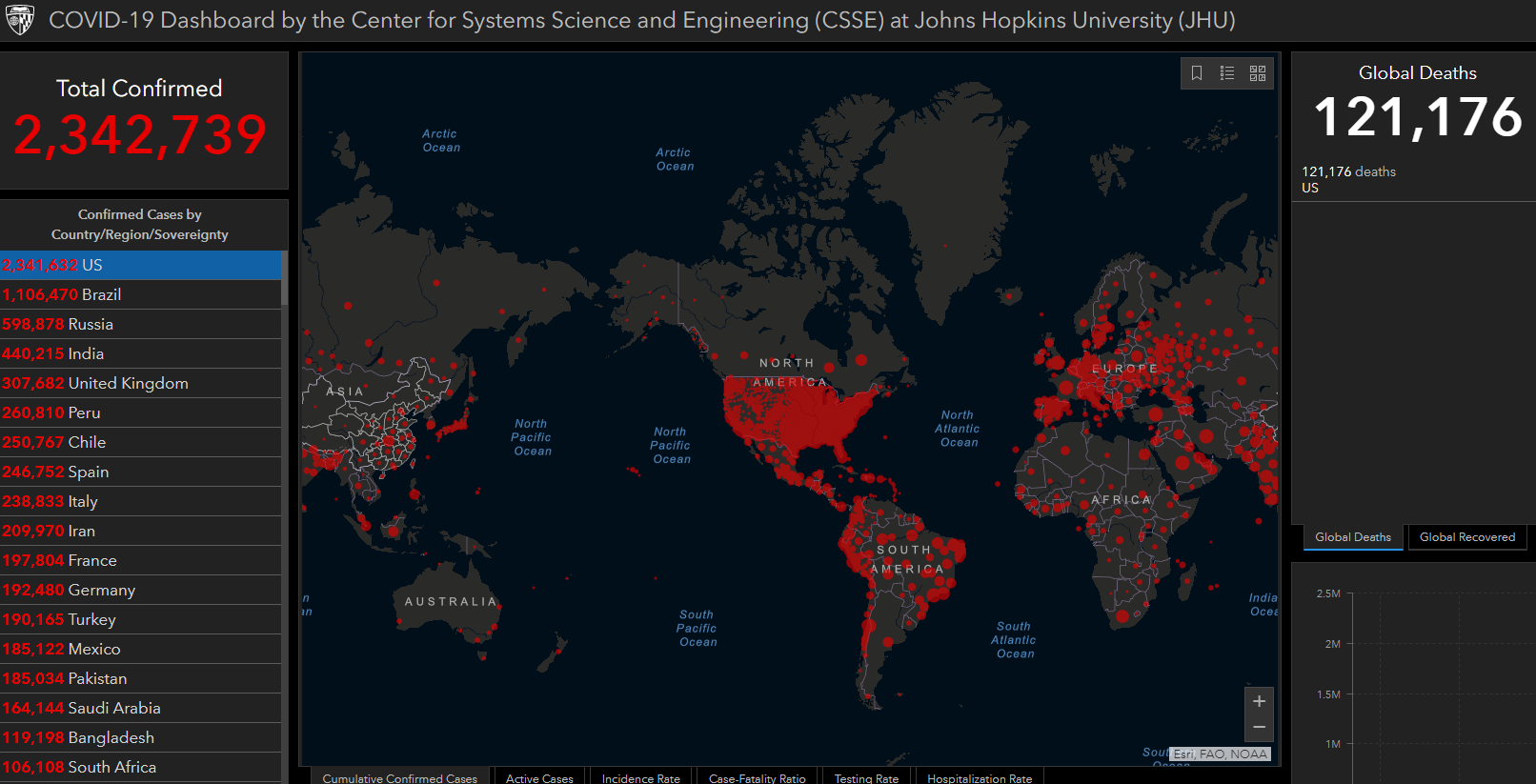Select US in the confirmed cases list
This screenshot has height=784, width=1536.
tap(140, 265)
